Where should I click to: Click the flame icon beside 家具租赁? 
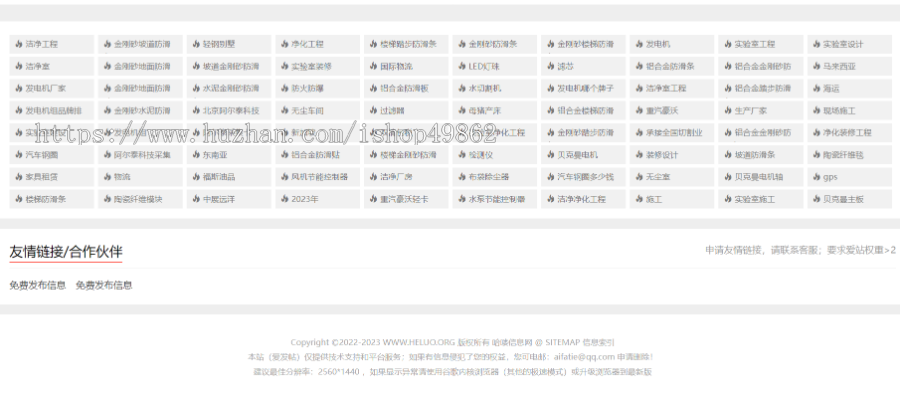click(18, 177)
